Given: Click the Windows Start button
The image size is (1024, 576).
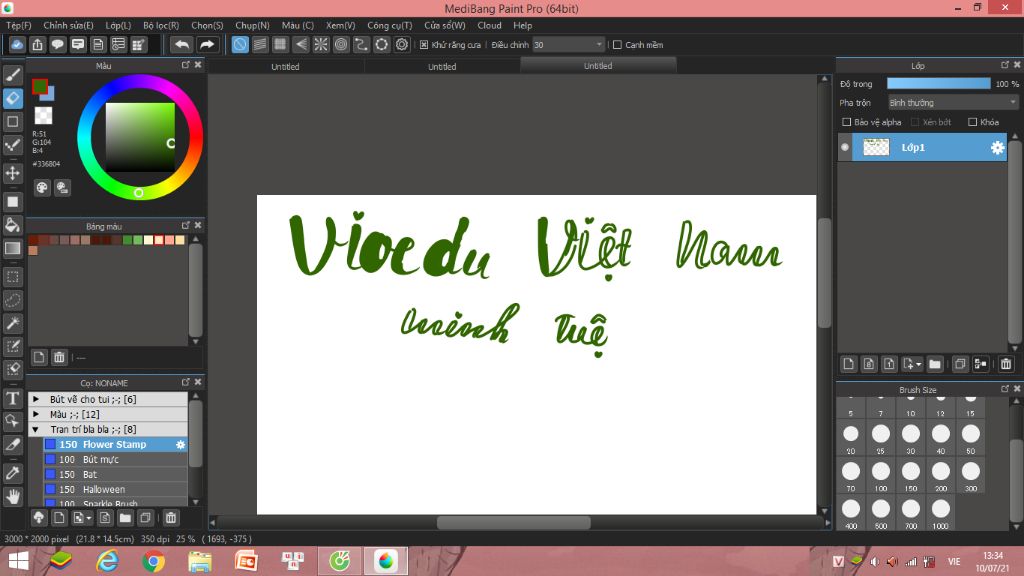Looking at the screenshot, I should tap(18, 561).
